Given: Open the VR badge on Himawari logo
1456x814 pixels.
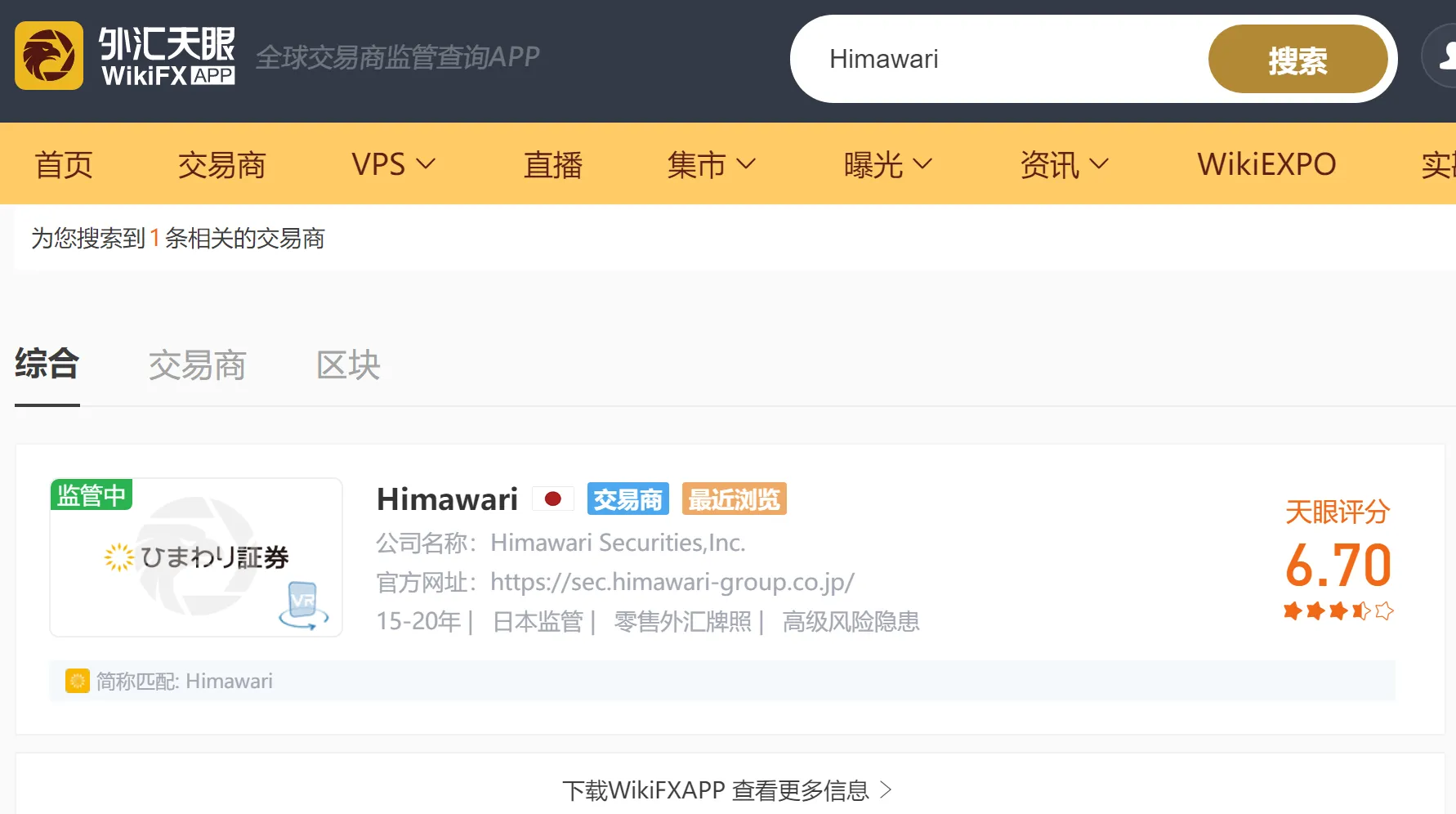Looking at the screenshot, I should [x=303, y=606].
